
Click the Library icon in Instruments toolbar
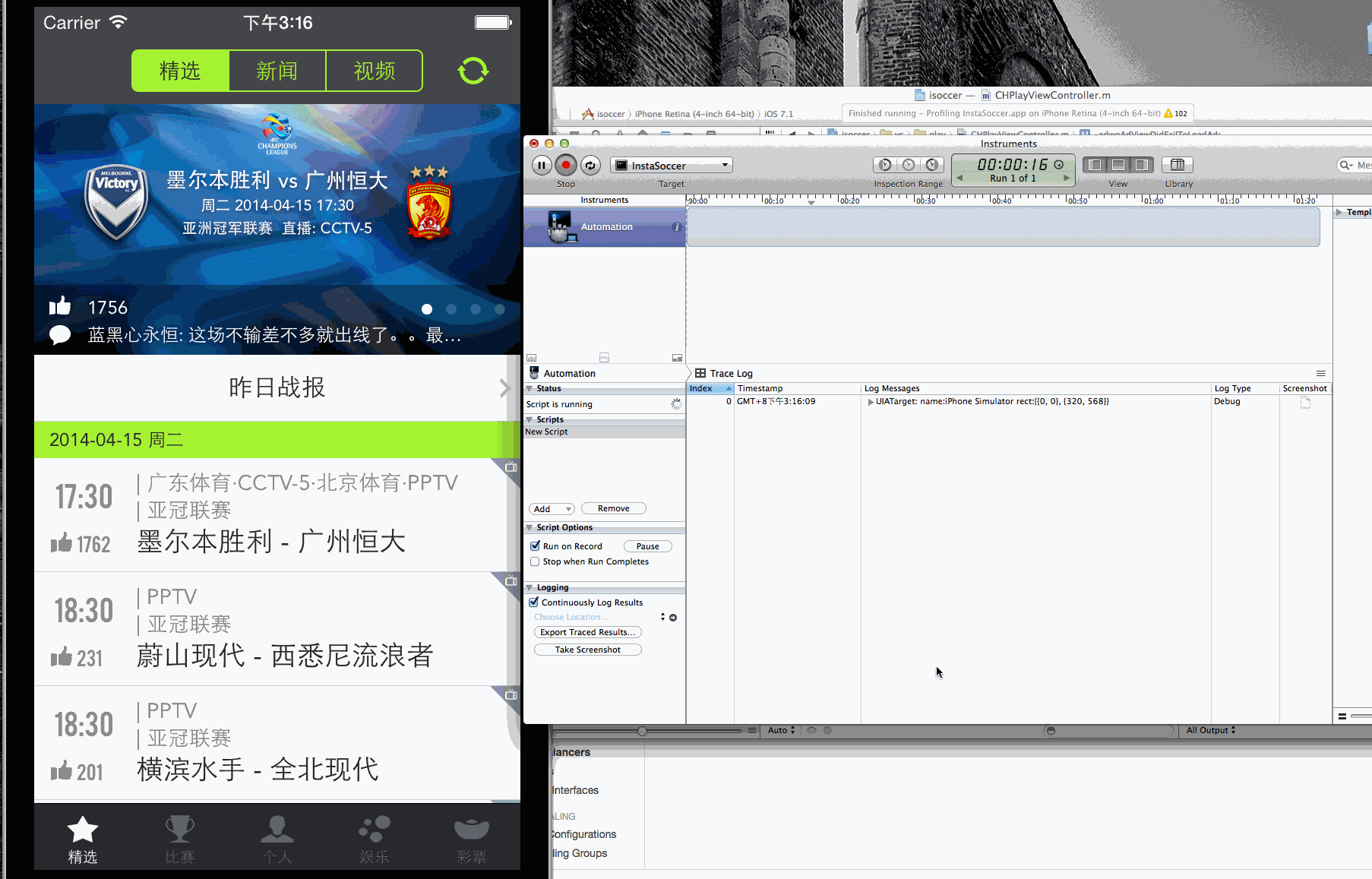click(x=1177, y=165)
